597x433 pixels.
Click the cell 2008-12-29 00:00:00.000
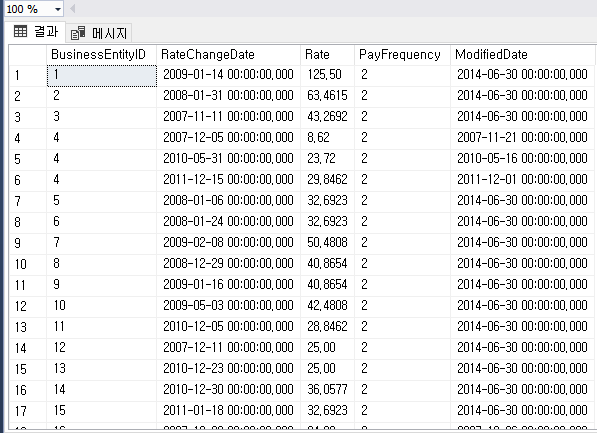(228, 264)
